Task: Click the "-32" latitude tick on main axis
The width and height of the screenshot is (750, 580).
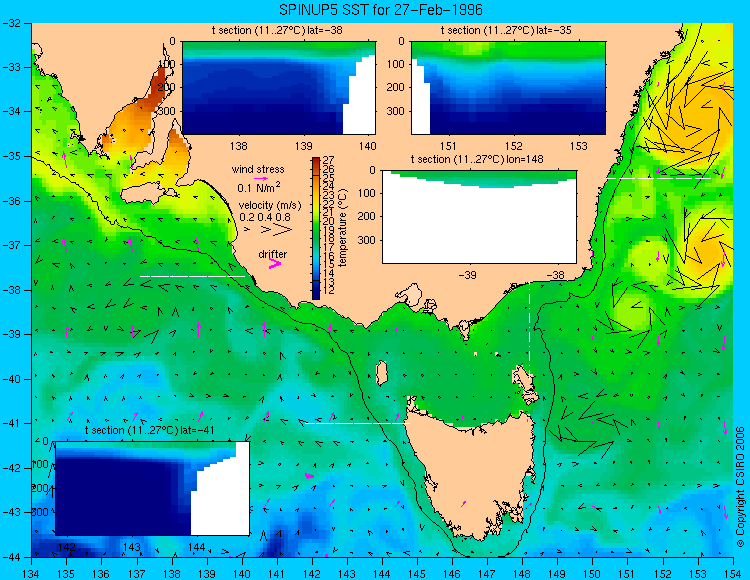Action: [x=11, y=23]
